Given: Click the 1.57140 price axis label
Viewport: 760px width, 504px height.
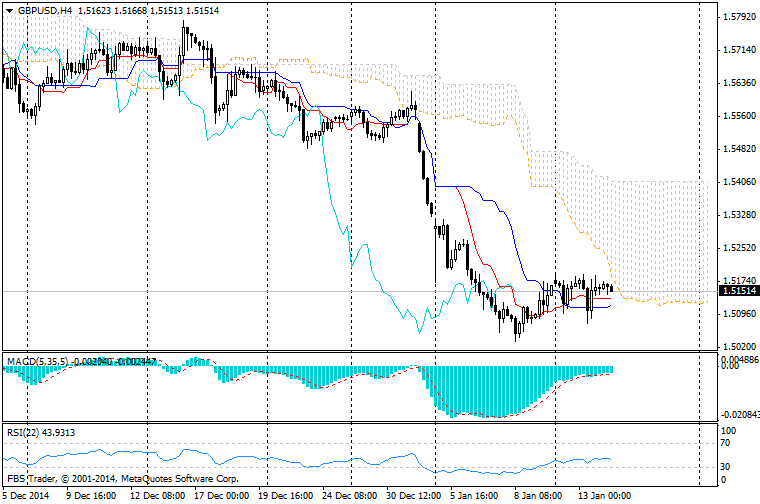Looking at the screenshot, I should pos(739,50).
